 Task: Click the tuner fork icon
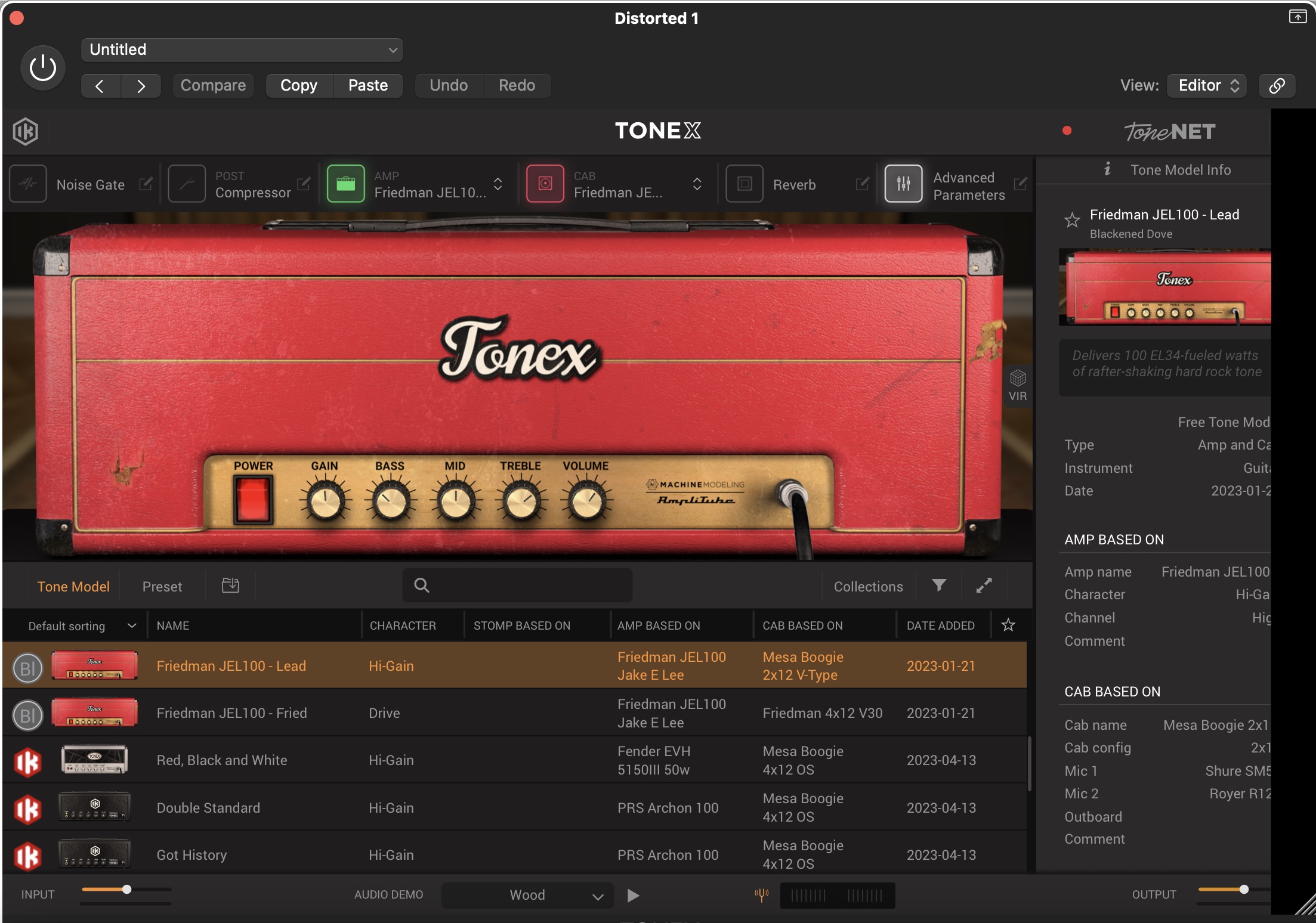762,895
